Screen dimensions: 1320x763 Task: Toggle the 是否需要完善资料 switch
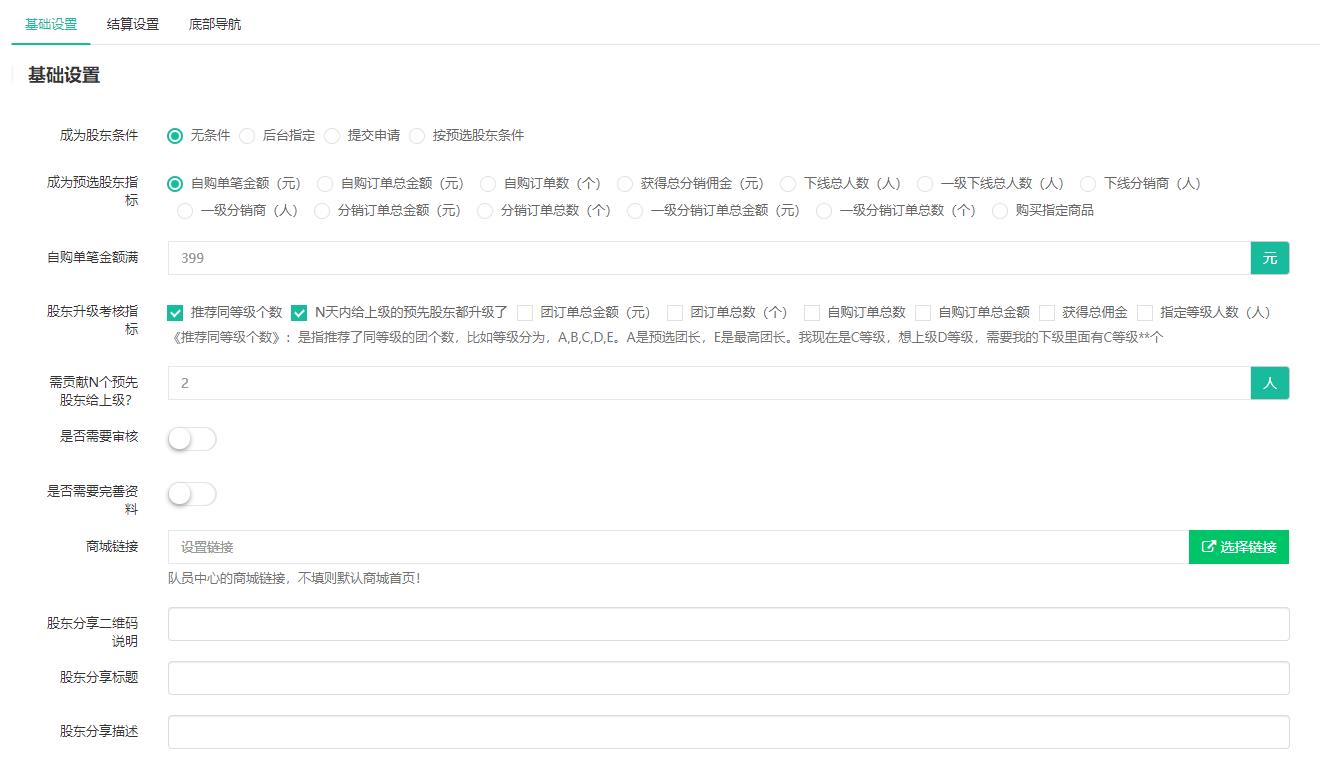pyautogui.click(x=192, y=494)
